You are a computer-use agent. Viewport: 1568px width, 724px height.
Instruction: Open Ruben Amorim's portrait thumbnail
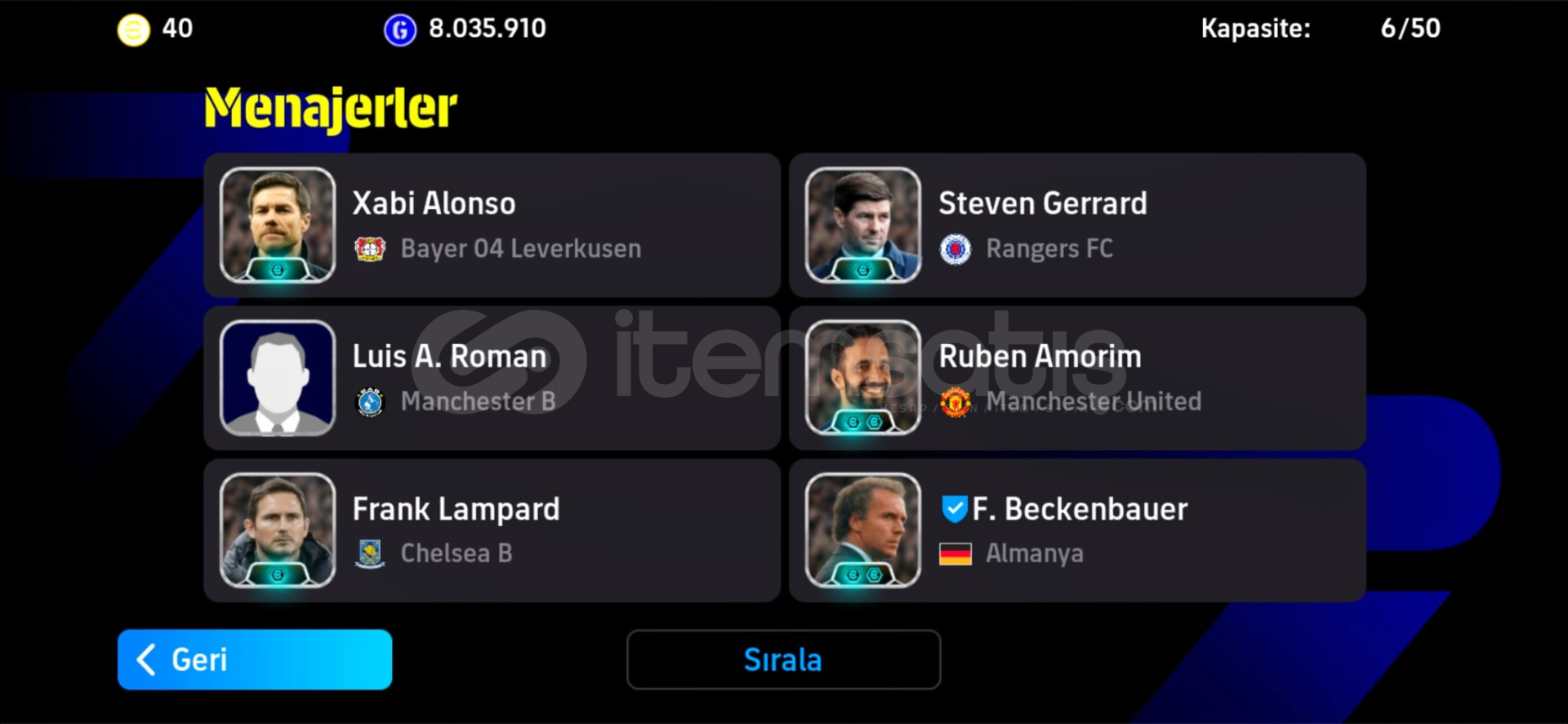tap(863, 378)
